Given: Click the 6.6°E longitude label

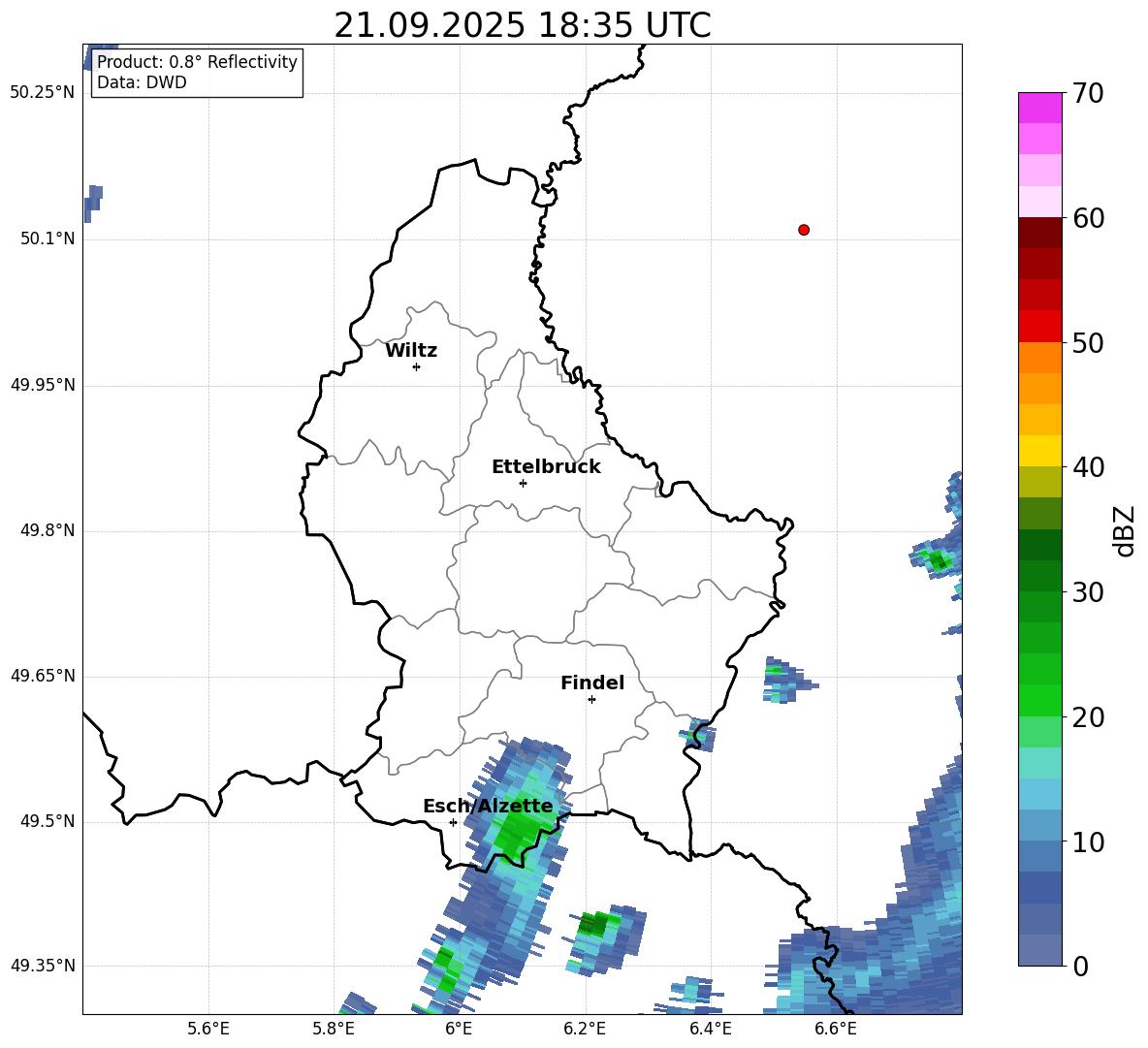Looking at the screenshot, I should 836,1029.
